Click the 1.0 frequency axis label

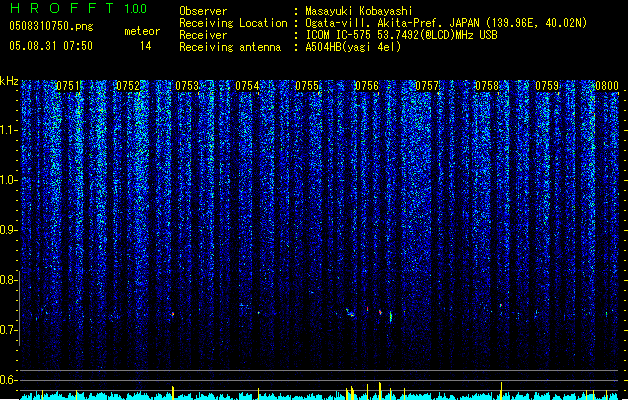pyautogui.click(x=8, y=180)
